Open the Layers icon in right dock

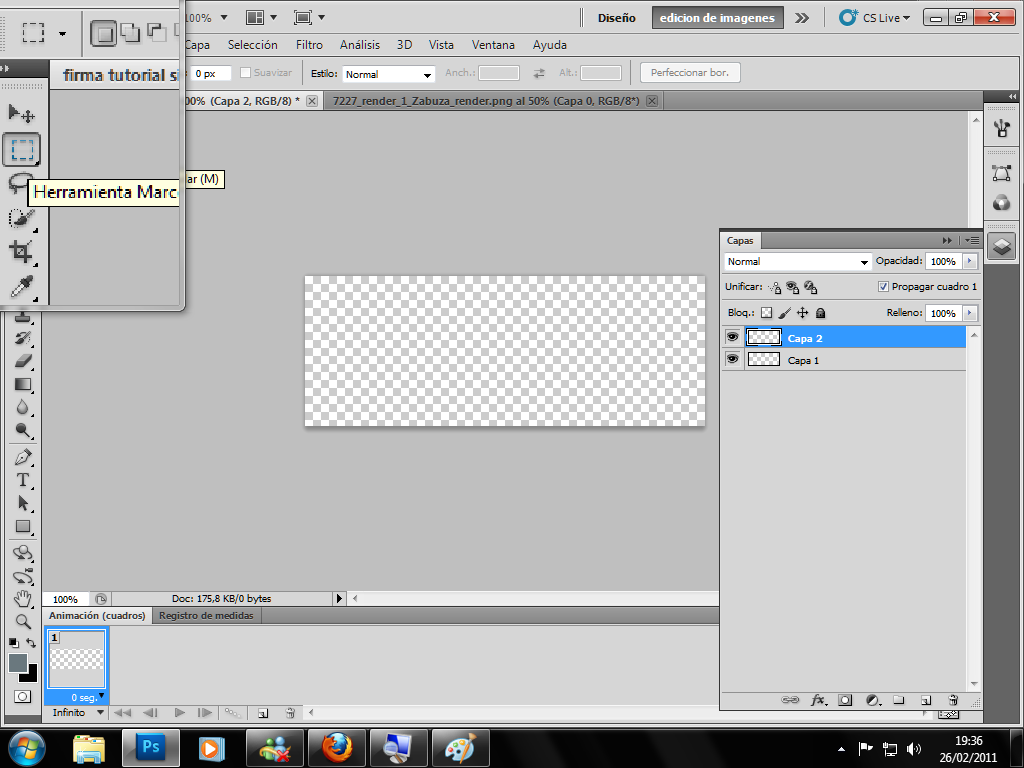(1002, 247)
